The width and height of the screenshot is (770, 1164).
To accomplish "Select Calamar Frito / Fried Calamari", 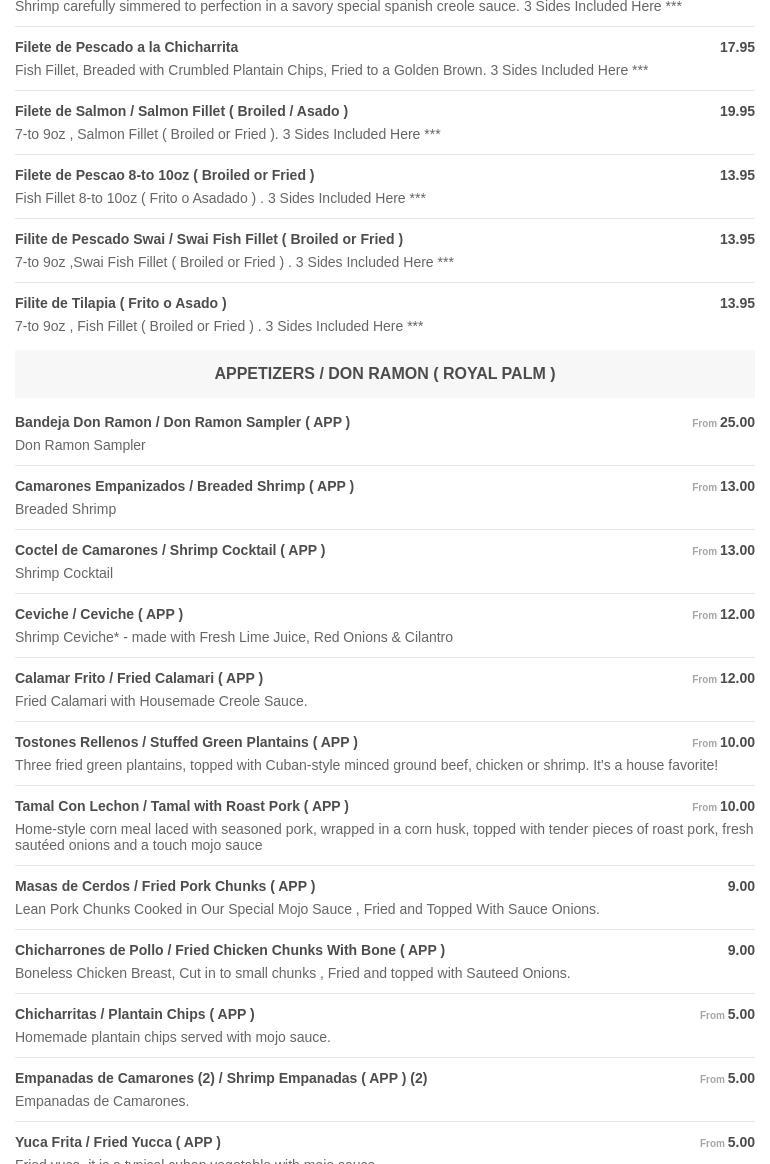I will click(x=138, y=678).
